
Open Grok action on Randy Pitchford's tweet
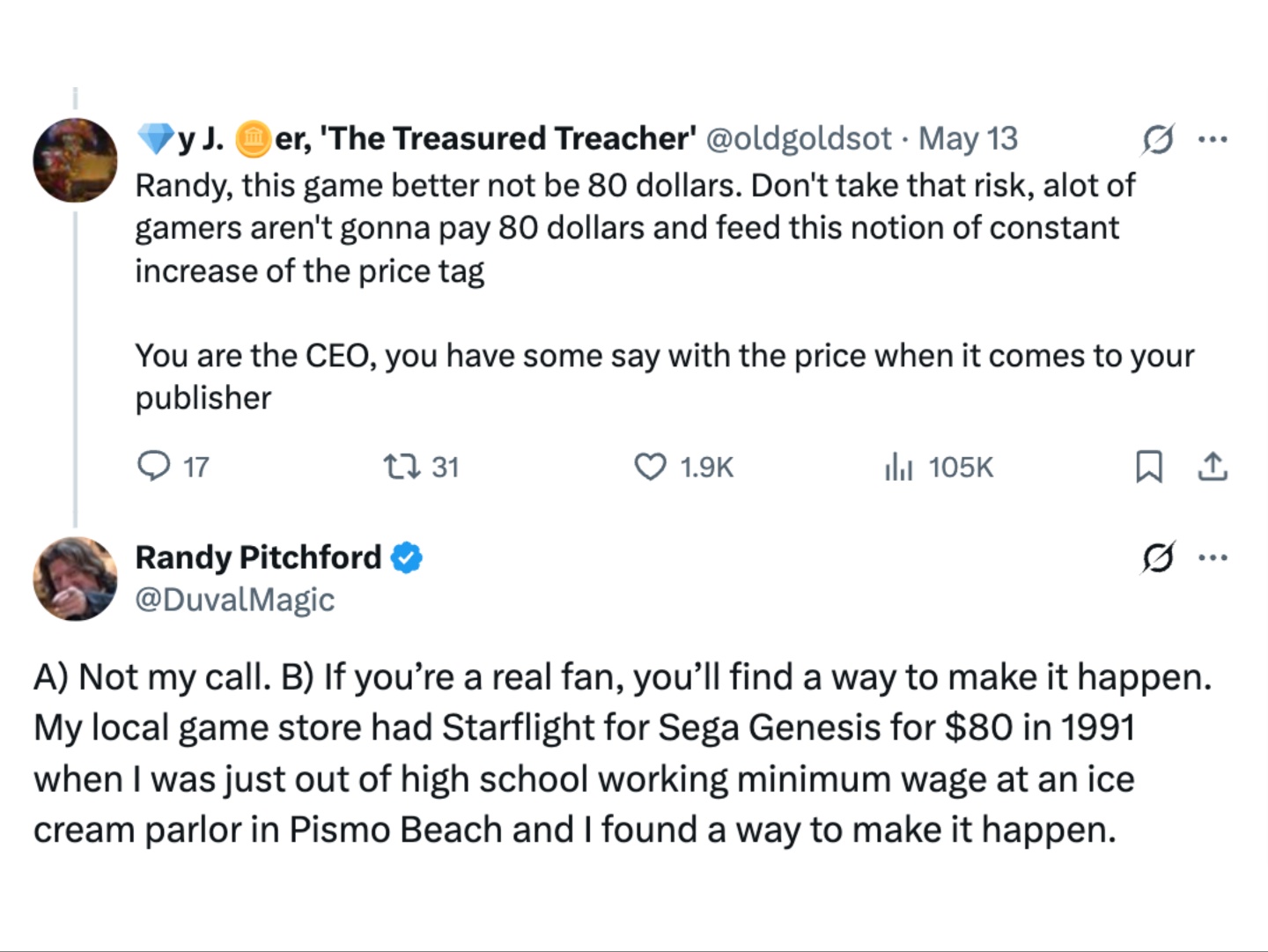pyautogui.click(x=1157, y=557)
